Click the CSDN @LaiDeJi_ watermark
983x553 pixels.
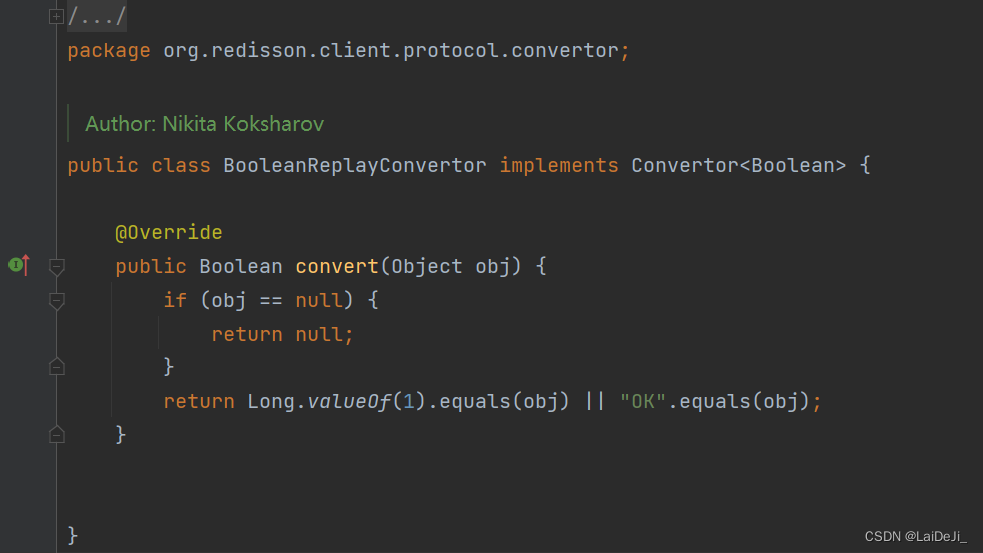pos(915,537)
